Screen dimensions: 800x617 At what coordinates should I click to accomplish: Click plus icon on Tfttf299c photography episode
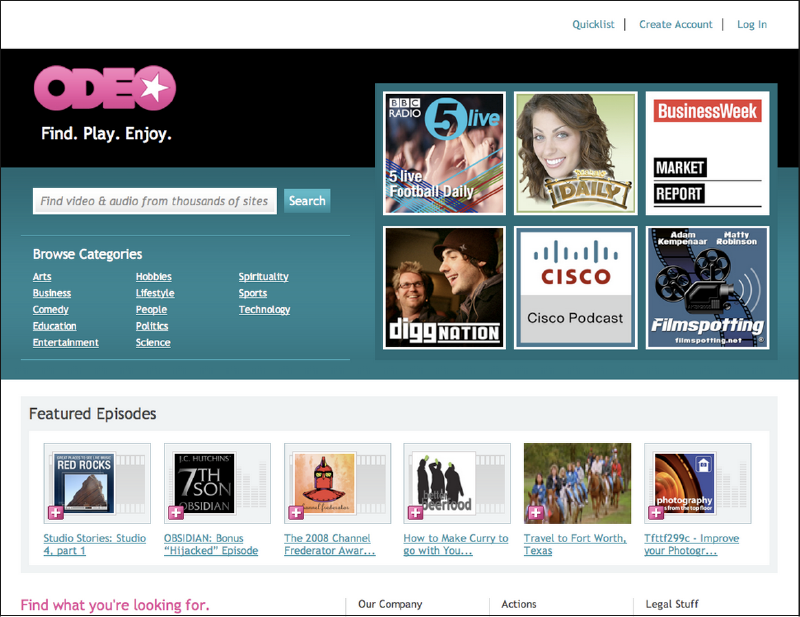[x=656, y=512]
